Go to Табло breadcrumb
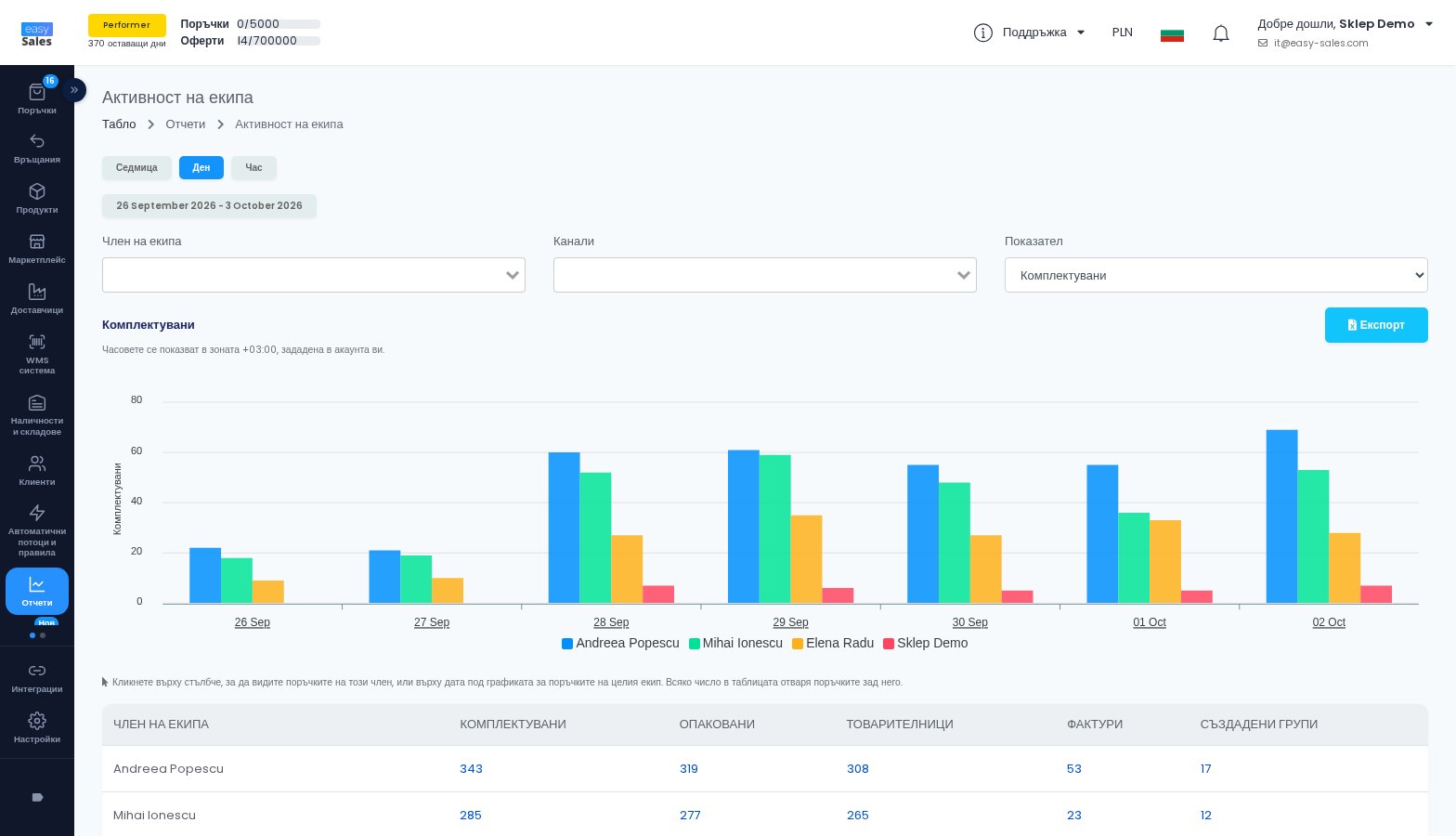 119,124
